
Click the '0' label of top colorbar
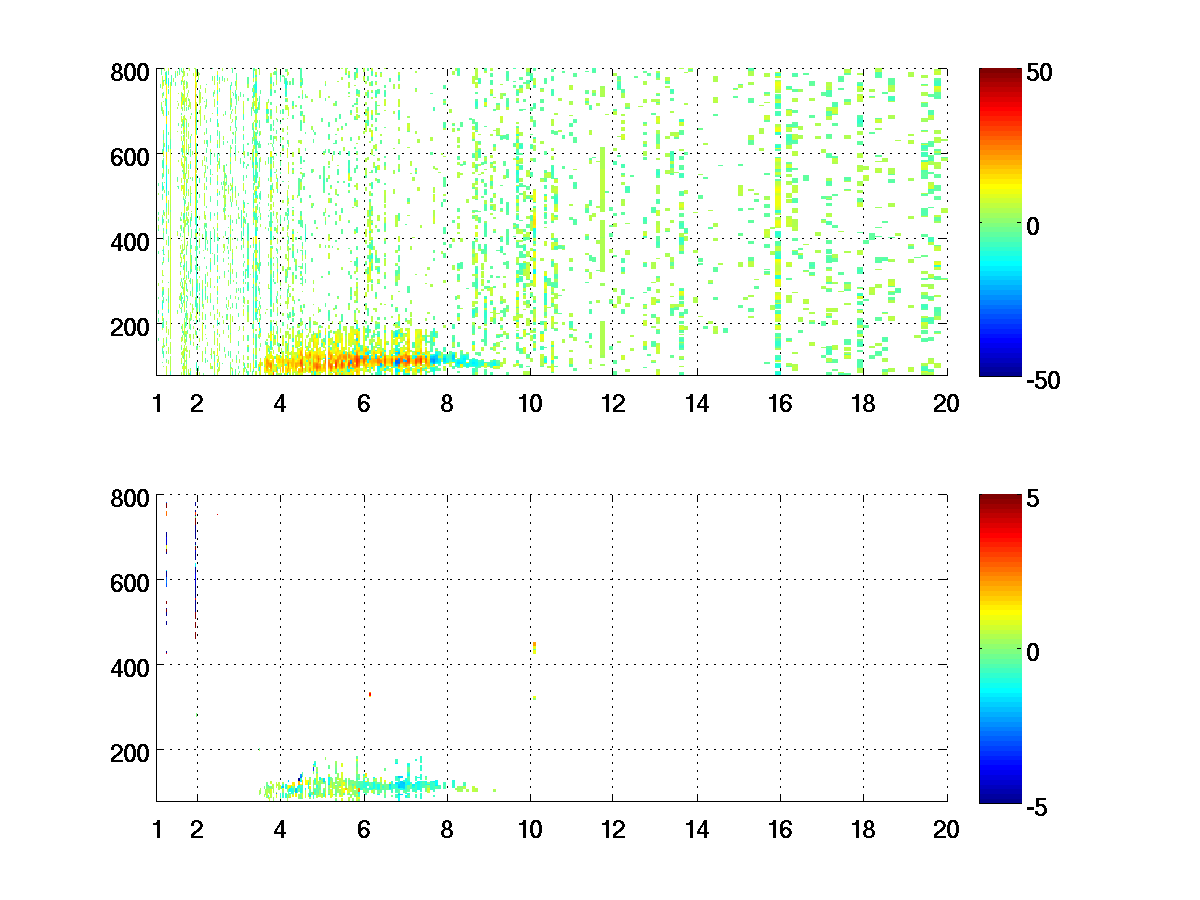pos(1033,227)
